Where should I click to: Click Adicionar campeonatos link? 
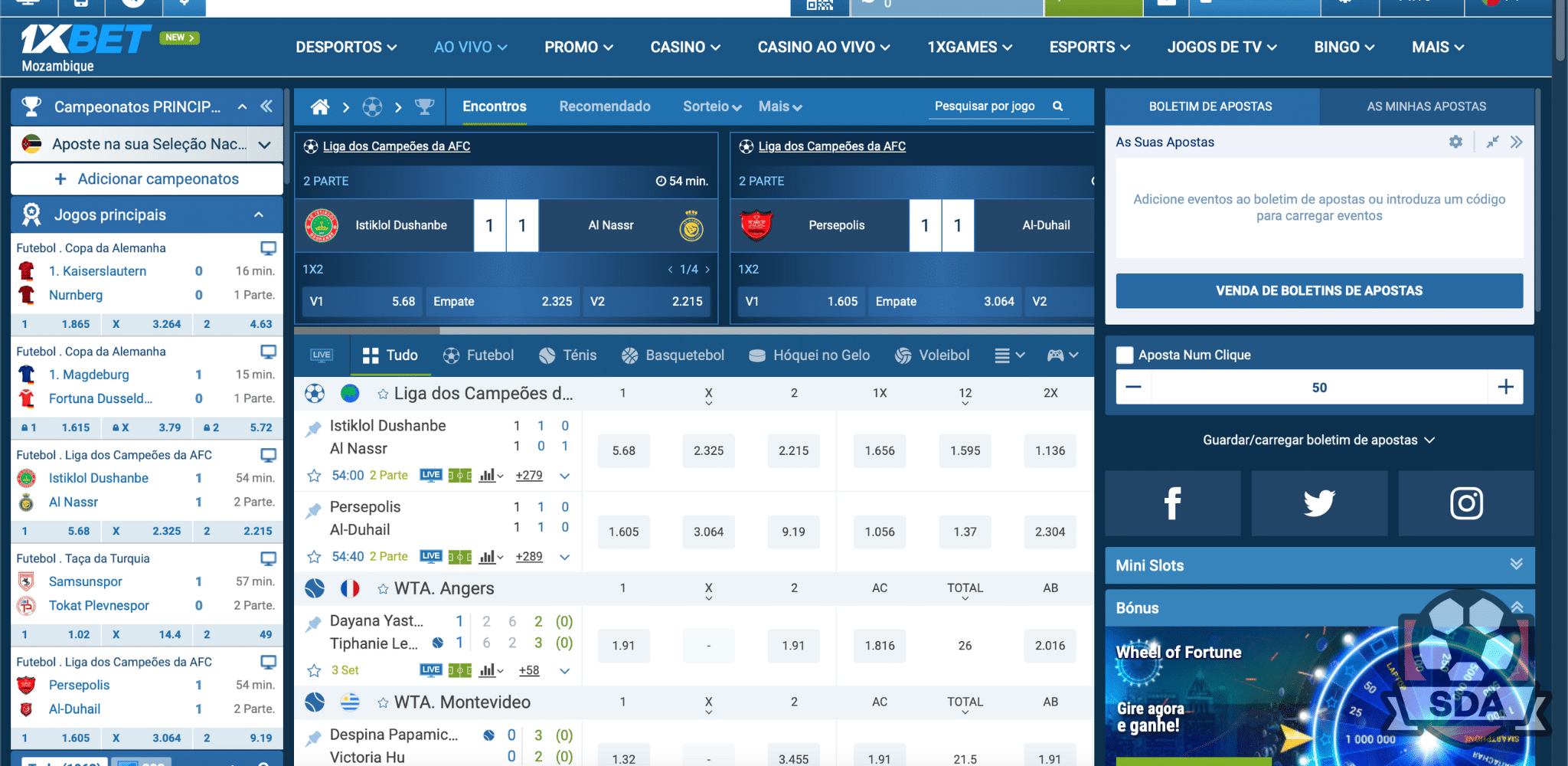(x=147, y=179)
